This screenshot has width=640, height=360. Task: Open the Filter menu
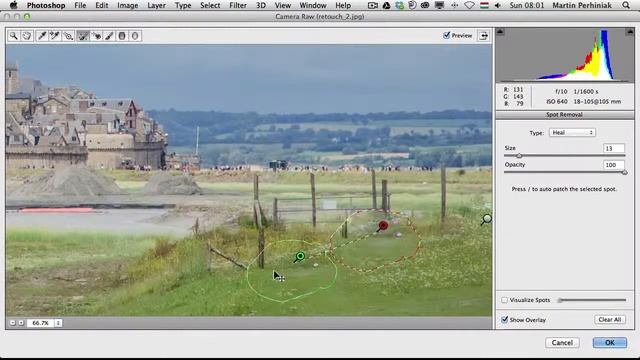tap(238, 5)
